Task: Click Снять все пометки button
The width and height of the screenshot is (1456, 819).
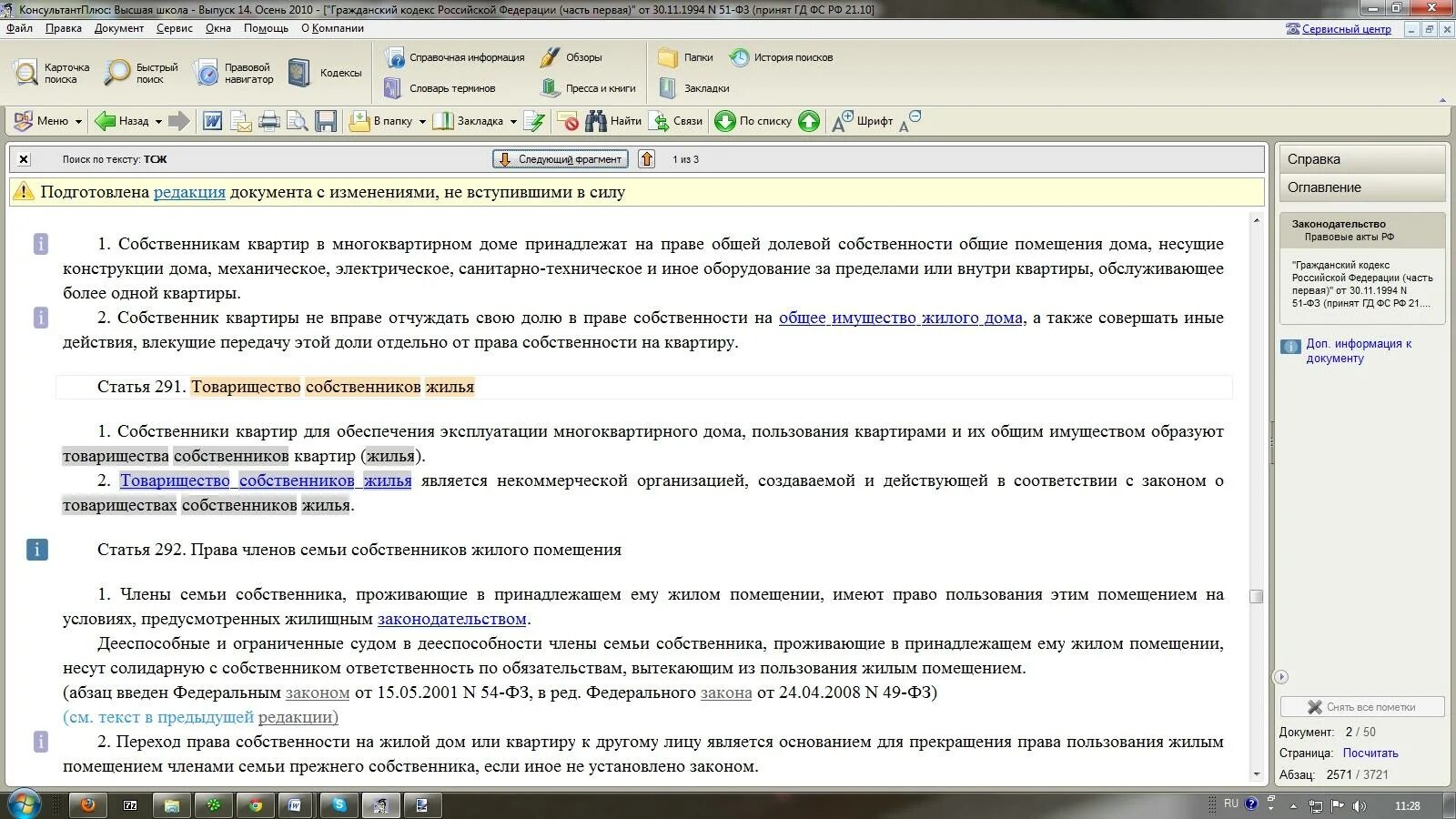Action: point(1362,707)
